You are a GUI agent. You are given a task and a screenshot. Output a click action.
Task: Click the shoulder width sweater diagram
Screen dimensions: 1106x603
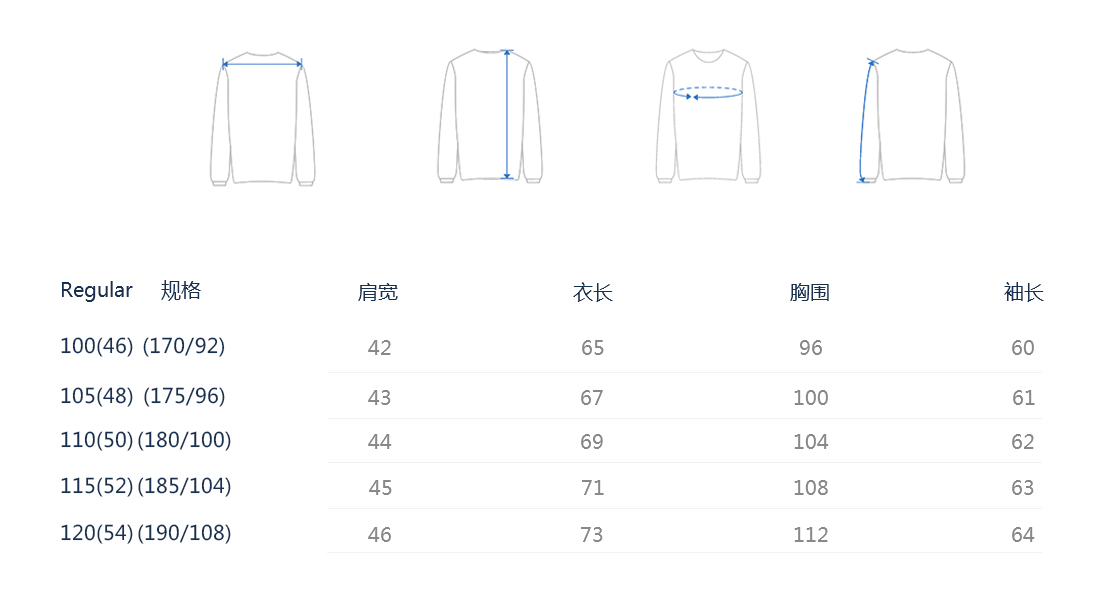tap(262, 118)
